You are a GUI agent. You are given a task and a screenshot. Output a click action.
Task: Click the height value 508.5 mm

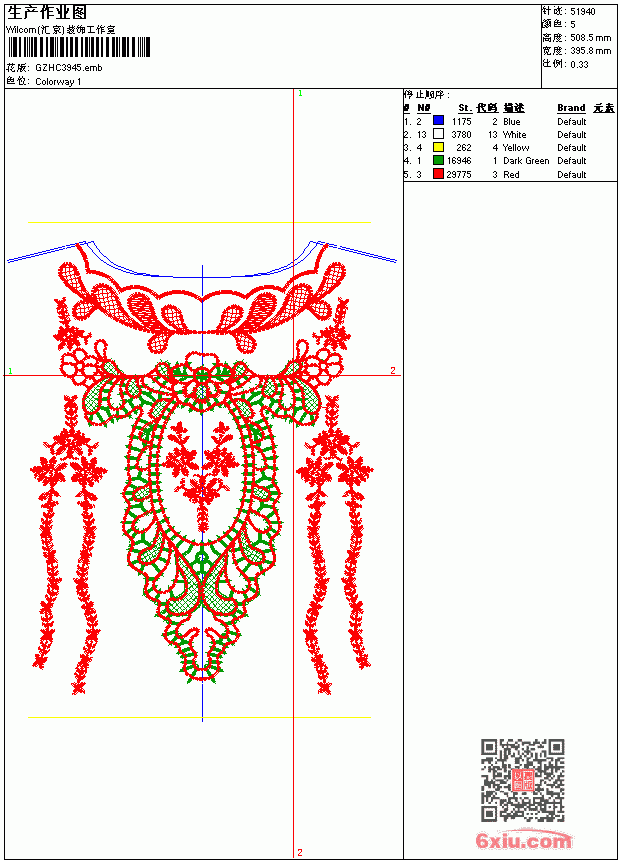tap(590, 38)
